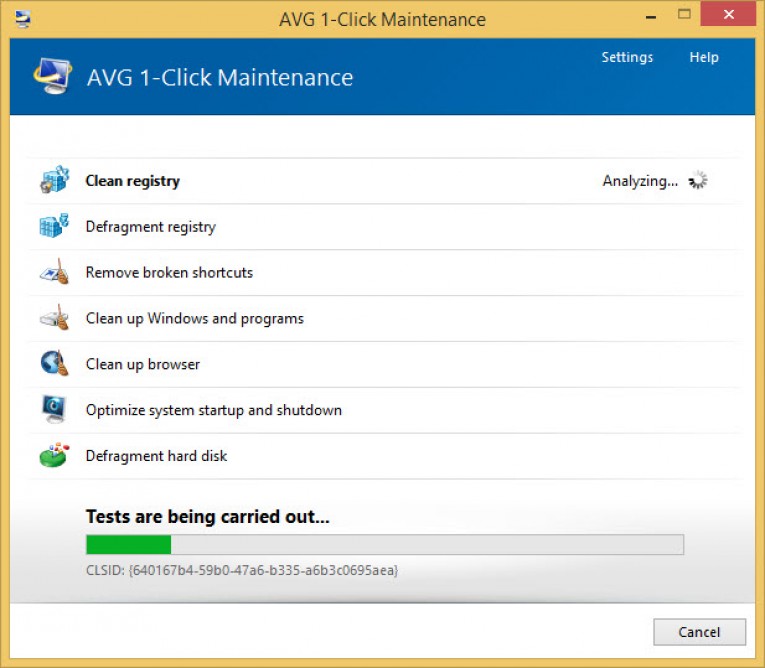Click "Tests are being carried out..." heading
Screen dimensions: 765x668
pos(208,516)
